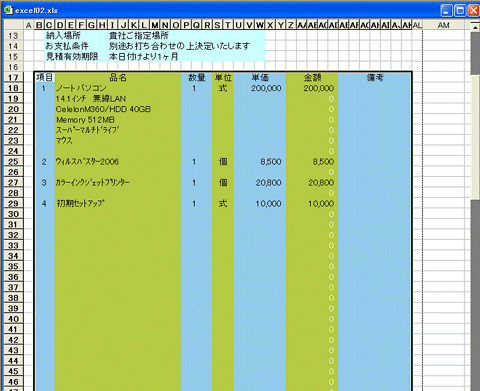Click the 初期セットアップ cell
Image resolution: width=480 pixels, height=391 pixels.
pyautogui.click(x=81, y=203)
